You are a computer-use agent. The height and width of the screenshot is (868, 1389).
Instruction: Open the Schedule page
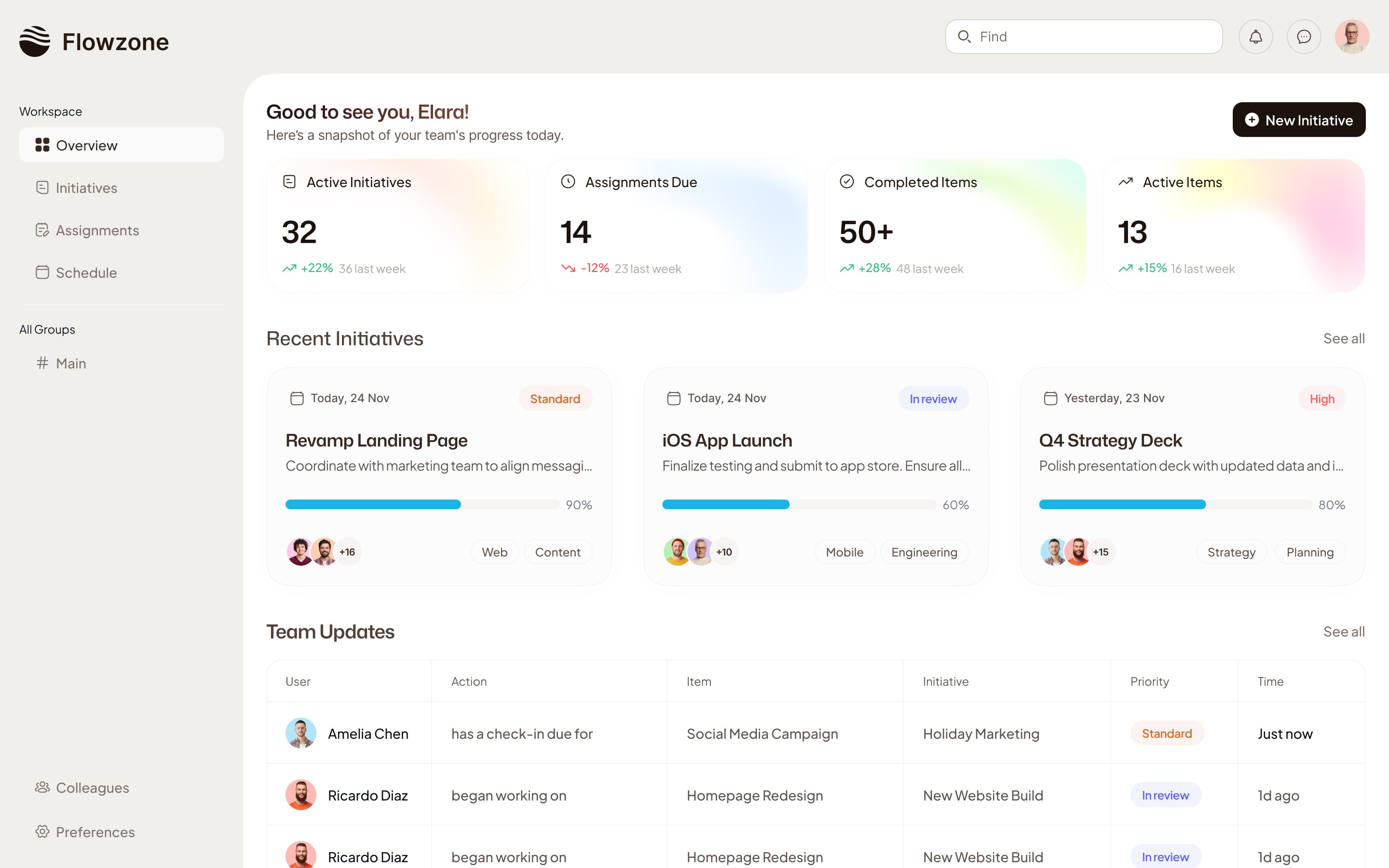tap(86, 272)
